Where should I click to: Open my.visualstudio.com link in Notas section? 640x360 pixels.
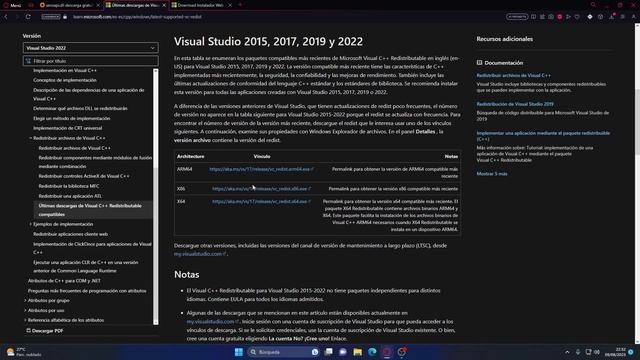(x=212, y=322)
